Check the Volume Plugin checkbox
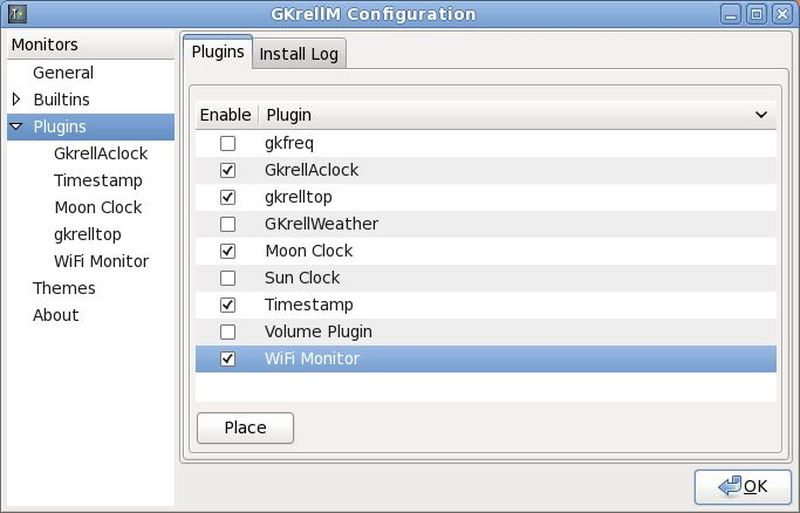Viewport: 800px width, 513px height. pos(227,332)
